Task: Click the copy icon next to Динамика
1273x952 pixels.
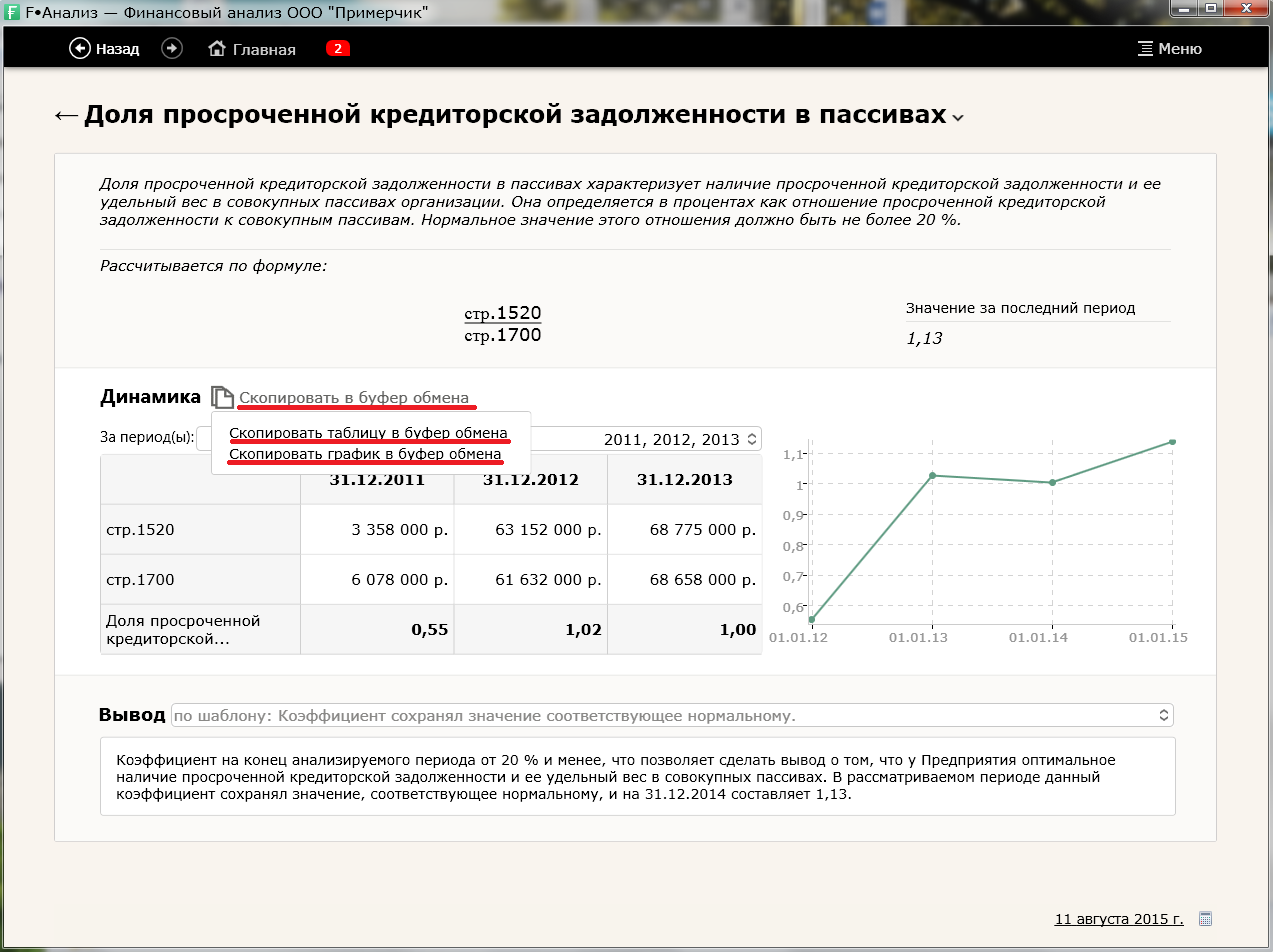Action: click(222, 398)
